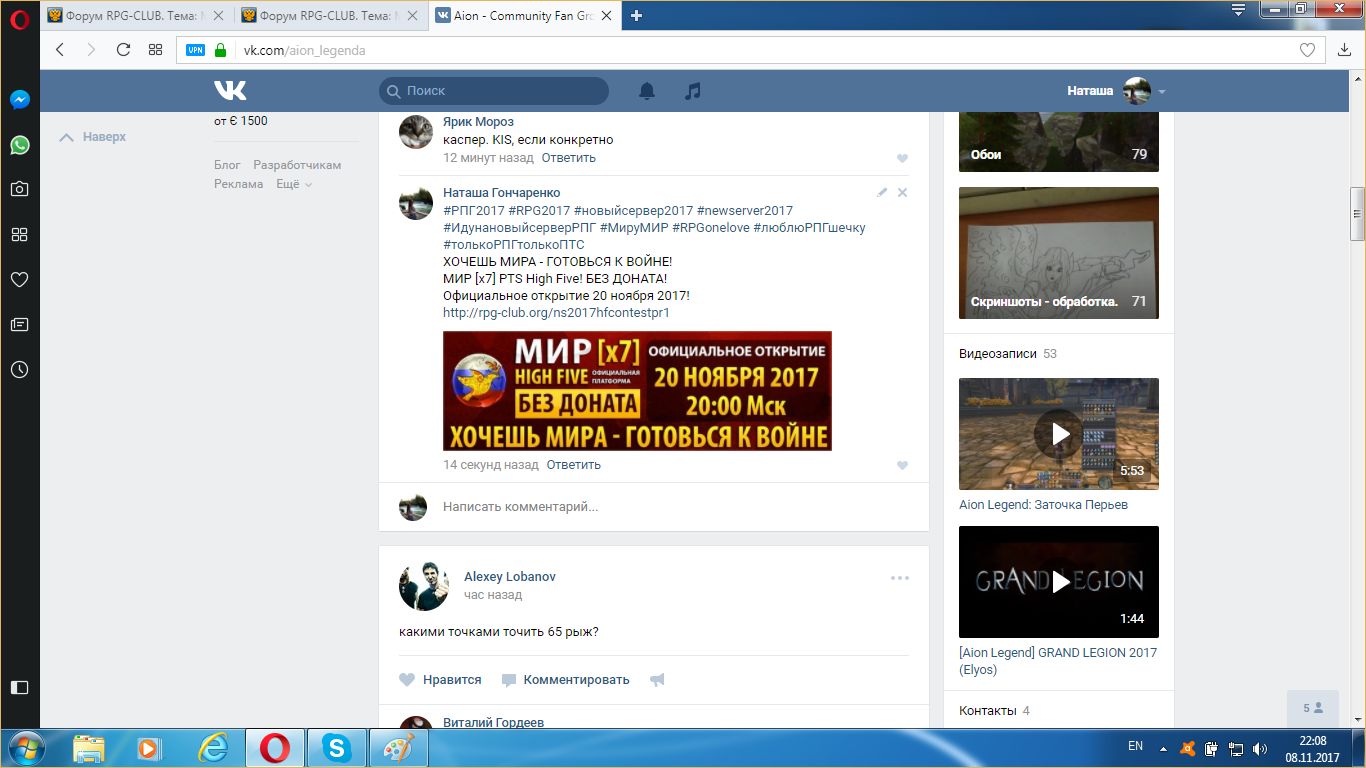
Task: Open rpg-club.org/ns2017hfcontestpr1 link
Action: [x=556, y=313]
